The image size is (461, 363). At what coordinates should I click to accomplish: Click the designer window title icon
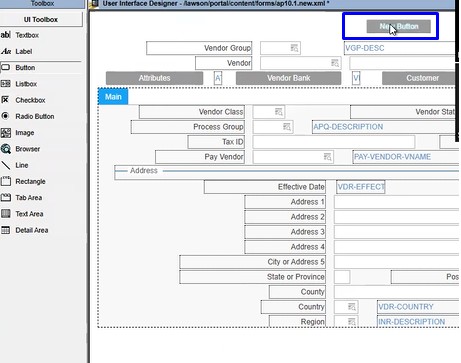(x=95, y=4)
